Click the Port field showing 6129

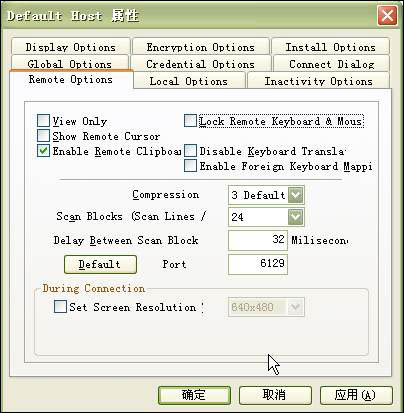258,264
